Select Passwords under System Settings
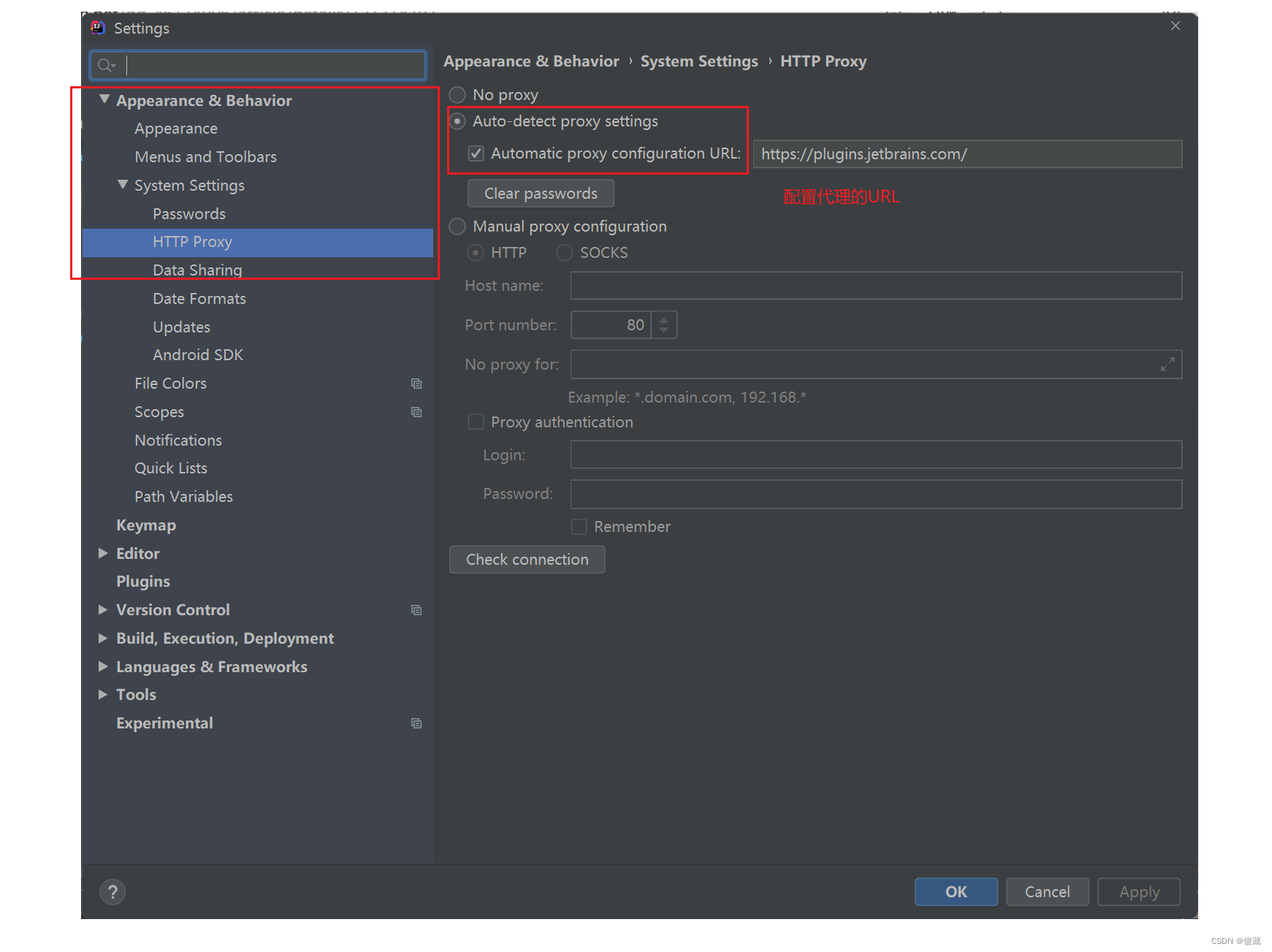The image size is (1272, 952). [x=189, y=214]
